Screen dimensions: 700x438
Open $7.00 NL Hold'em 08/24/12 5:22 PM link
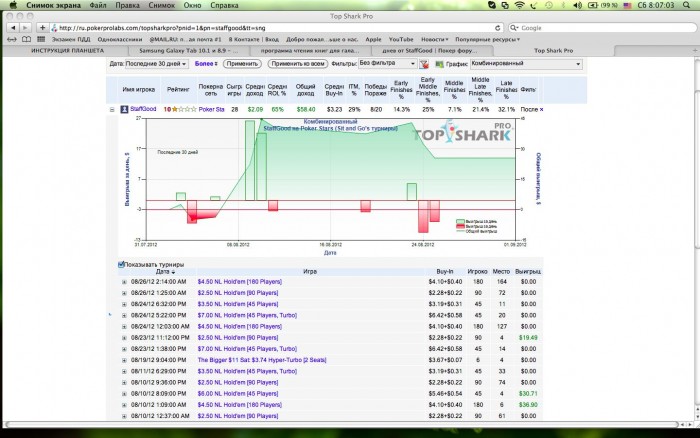[x=247, y=315]
